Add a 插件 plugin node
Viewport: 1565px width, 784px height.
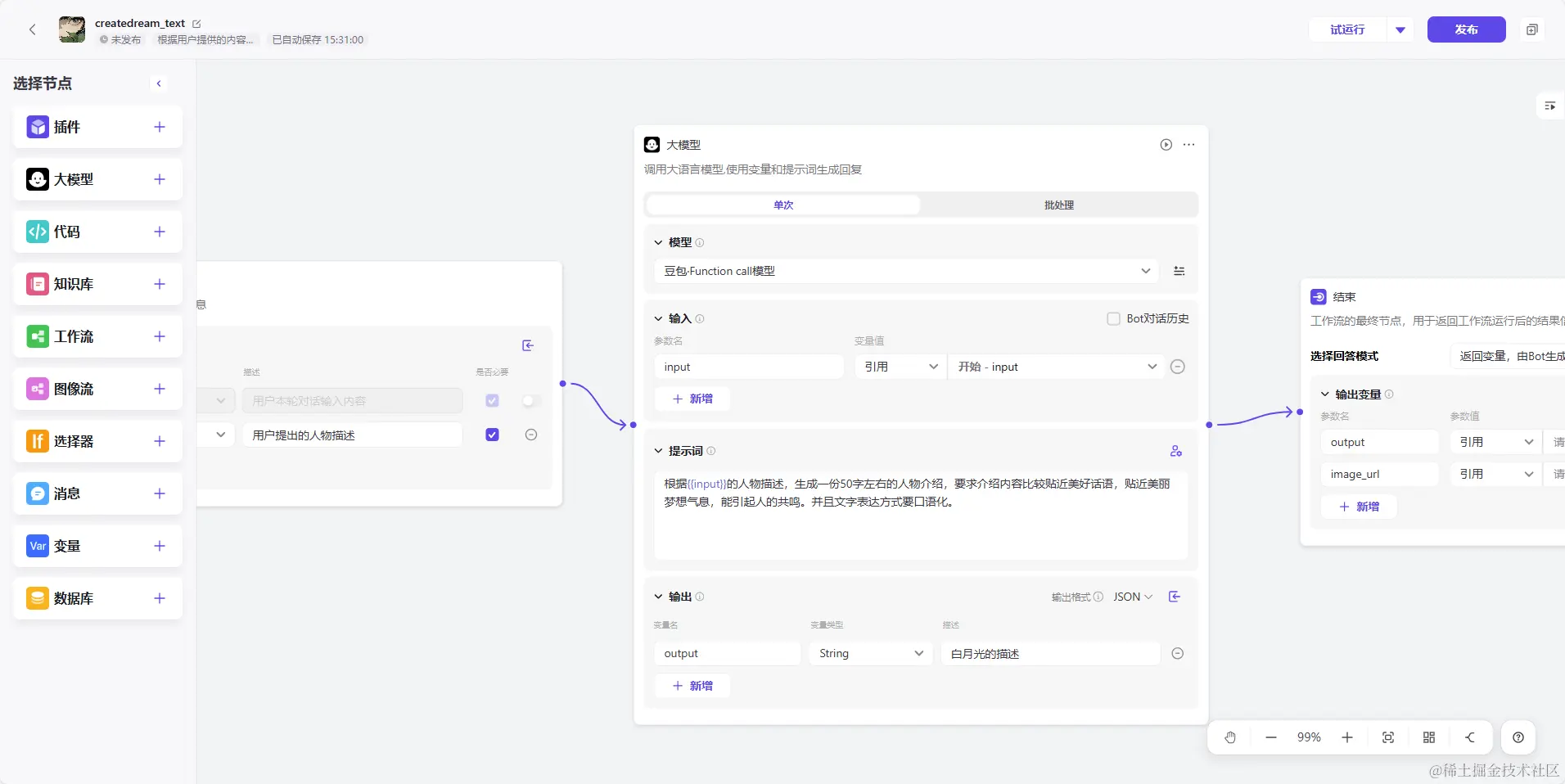click(160, 127)
